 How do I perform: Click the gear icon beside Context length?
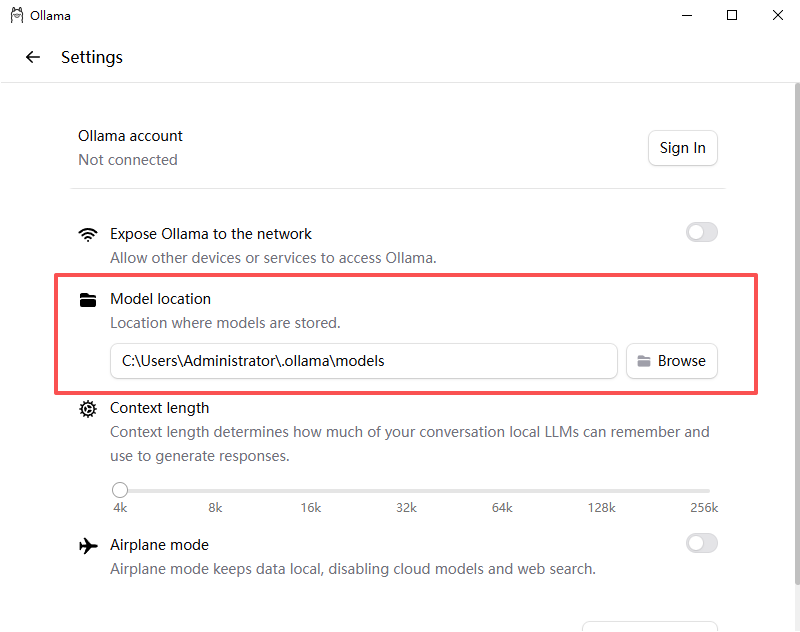tap(88, 409)
